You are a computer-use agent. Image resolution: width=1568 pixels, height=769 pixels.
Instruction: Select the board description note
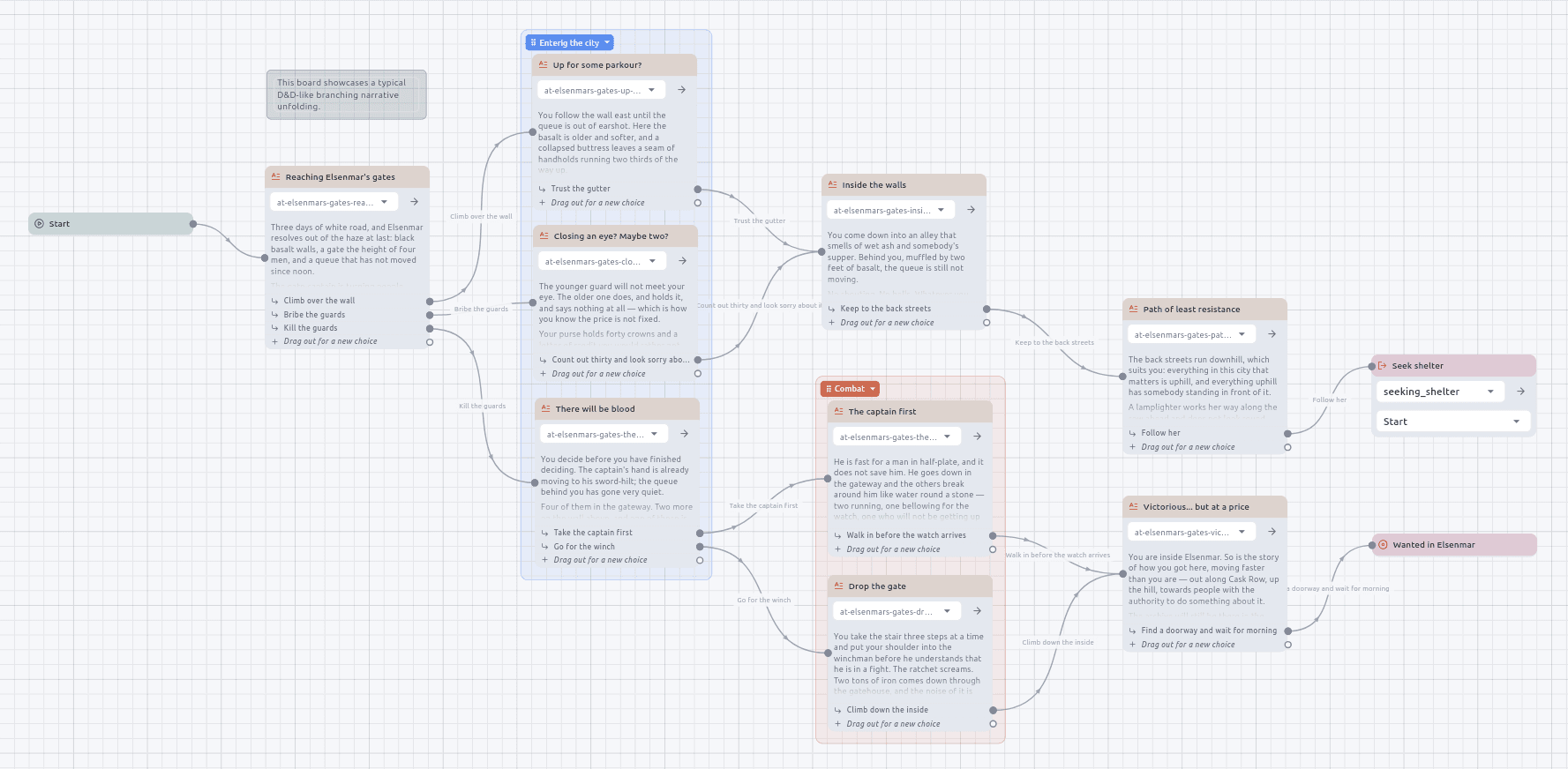(x=346, y=94)
